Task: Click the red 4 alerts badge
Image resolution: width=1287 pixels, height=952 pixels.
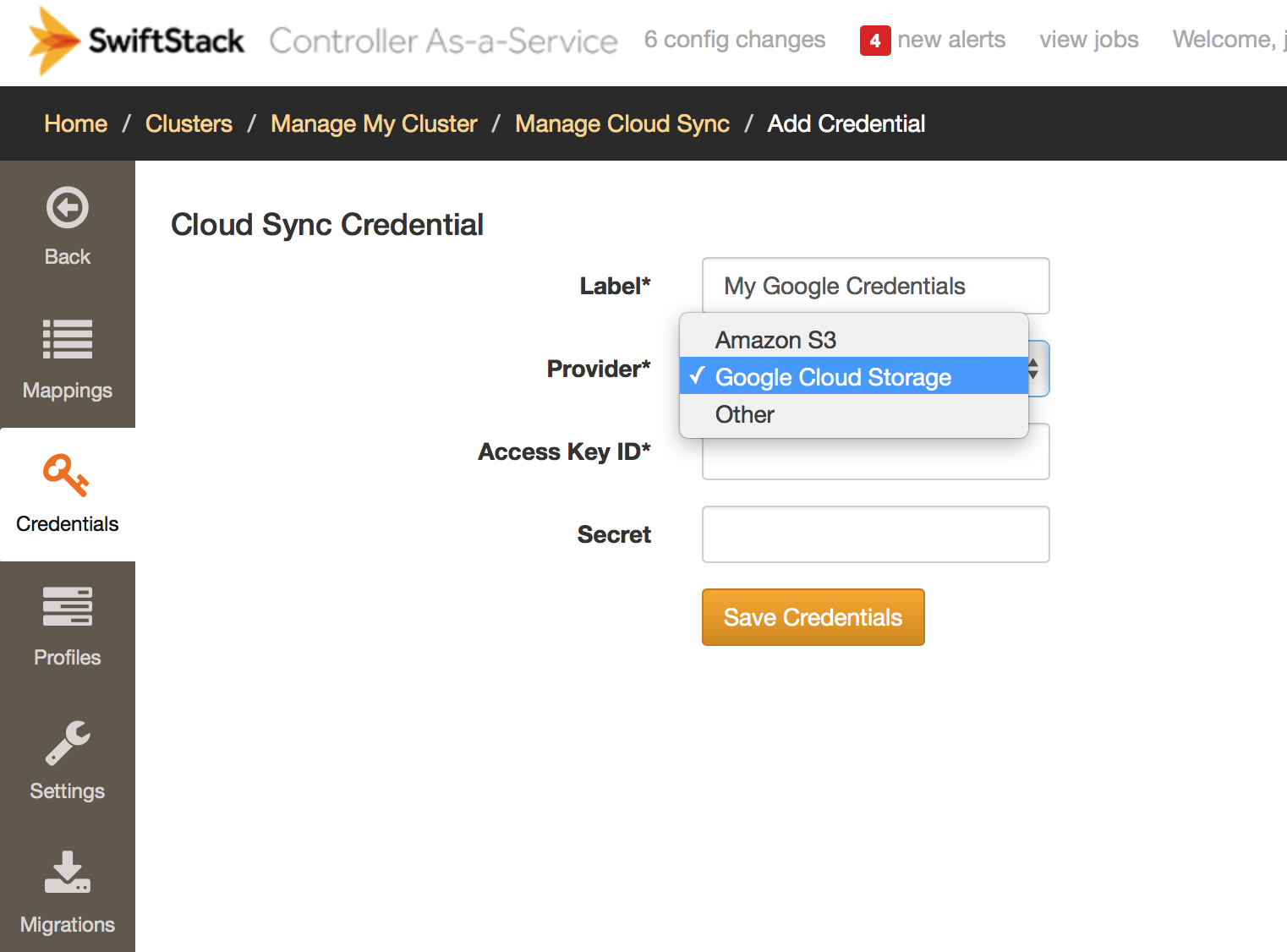Action: [875, 41]
